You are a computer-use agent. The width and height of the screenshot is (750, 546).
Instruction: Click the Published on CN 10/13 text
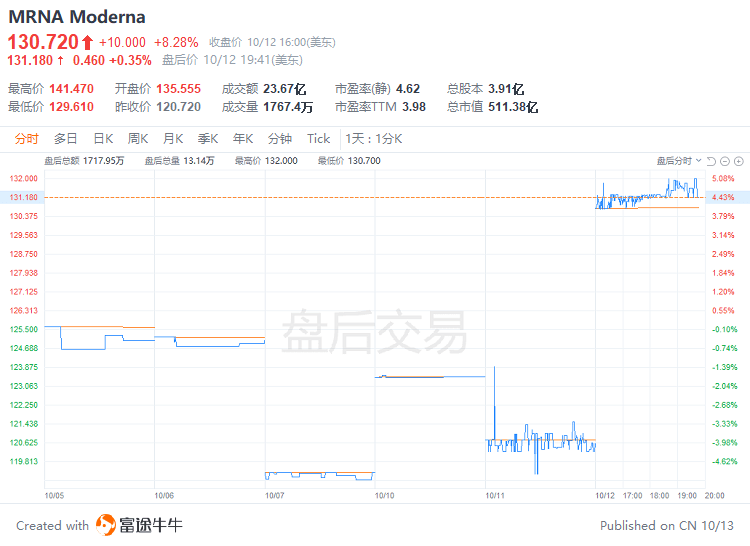pos(667,525)
